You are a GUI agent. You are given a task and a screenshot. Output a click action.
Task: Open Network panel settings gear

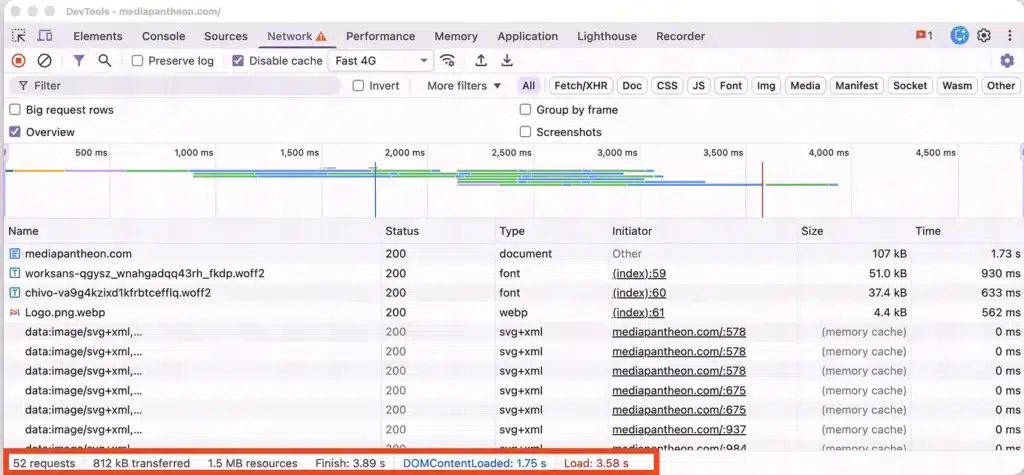click(x=1007, y=61)
